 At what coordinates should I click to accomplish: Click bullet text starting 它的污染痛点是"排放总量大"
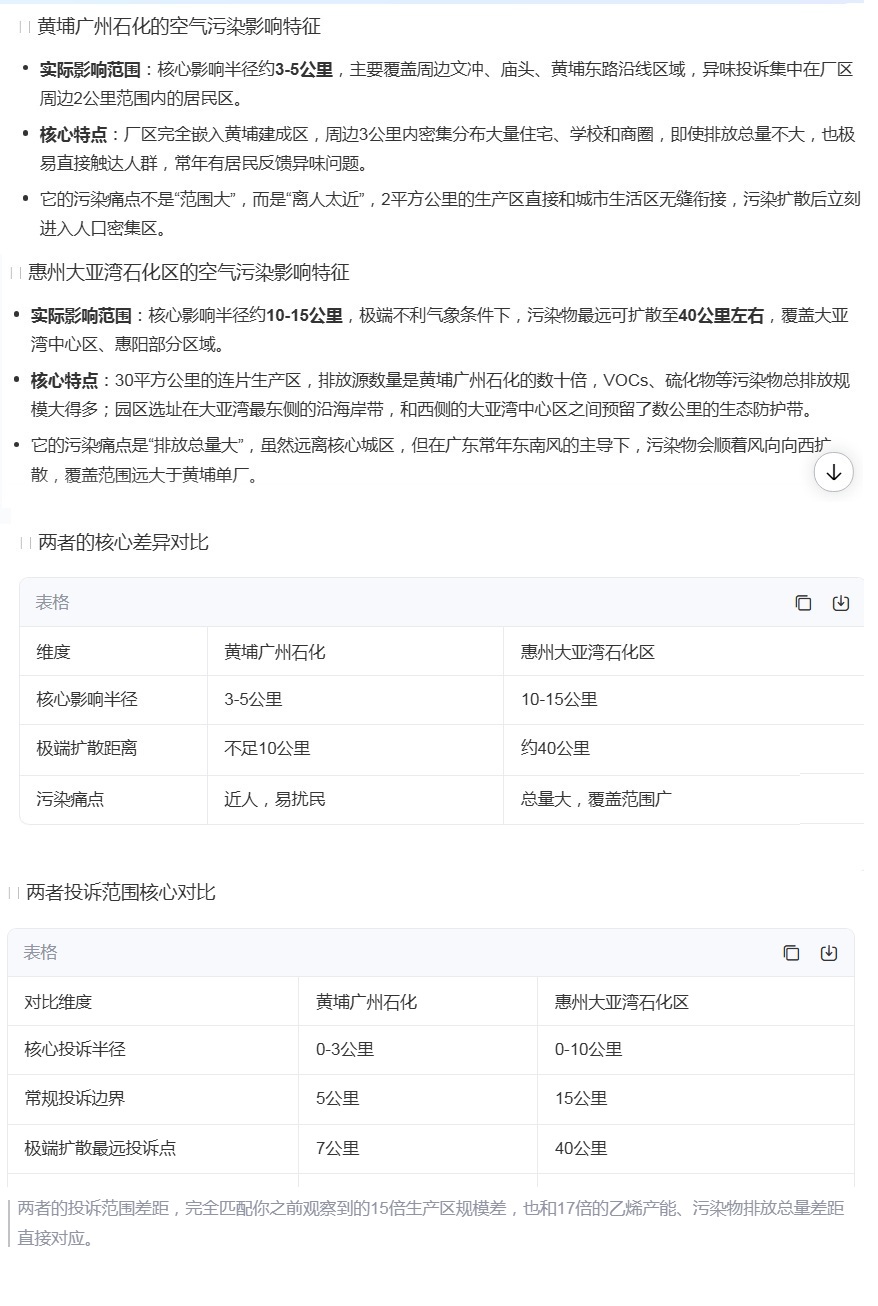coord(432,460)
